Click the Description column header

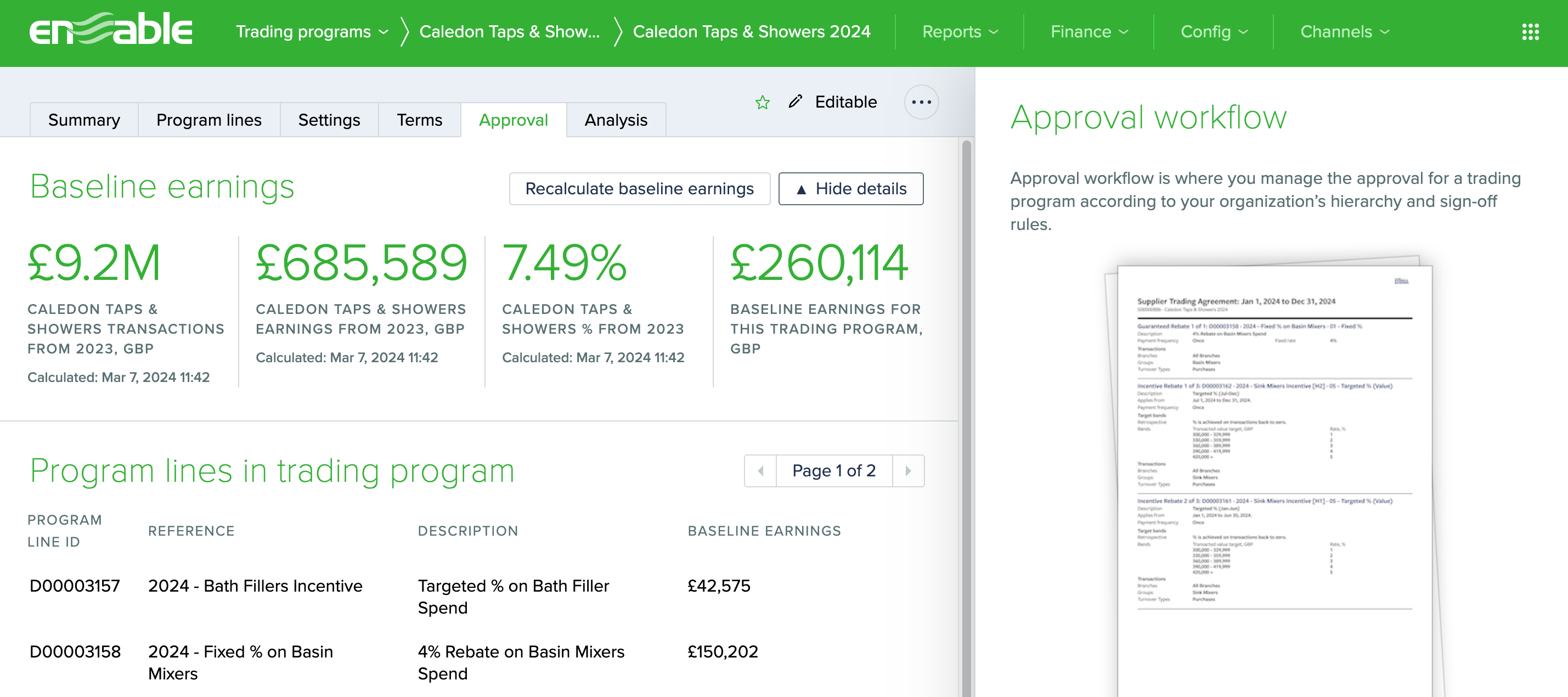coord(467,531)
